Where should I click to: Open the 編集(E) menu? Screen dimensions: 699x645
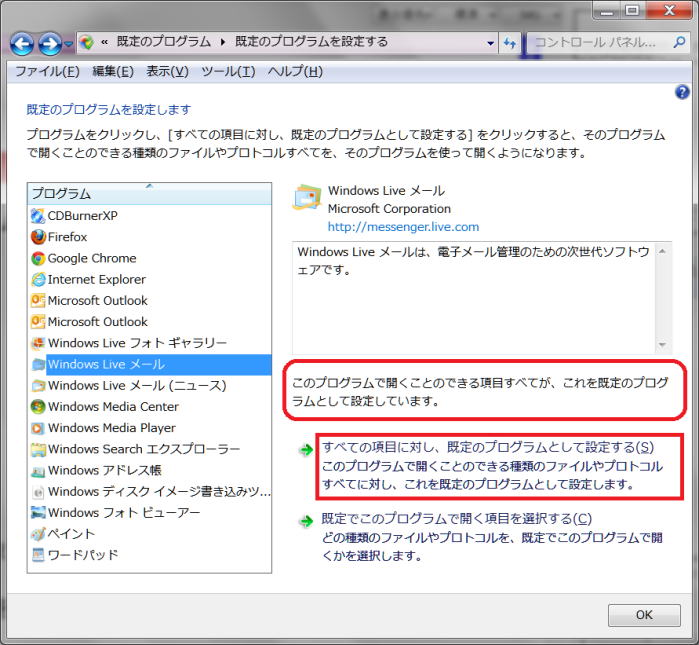pos(113,71)
